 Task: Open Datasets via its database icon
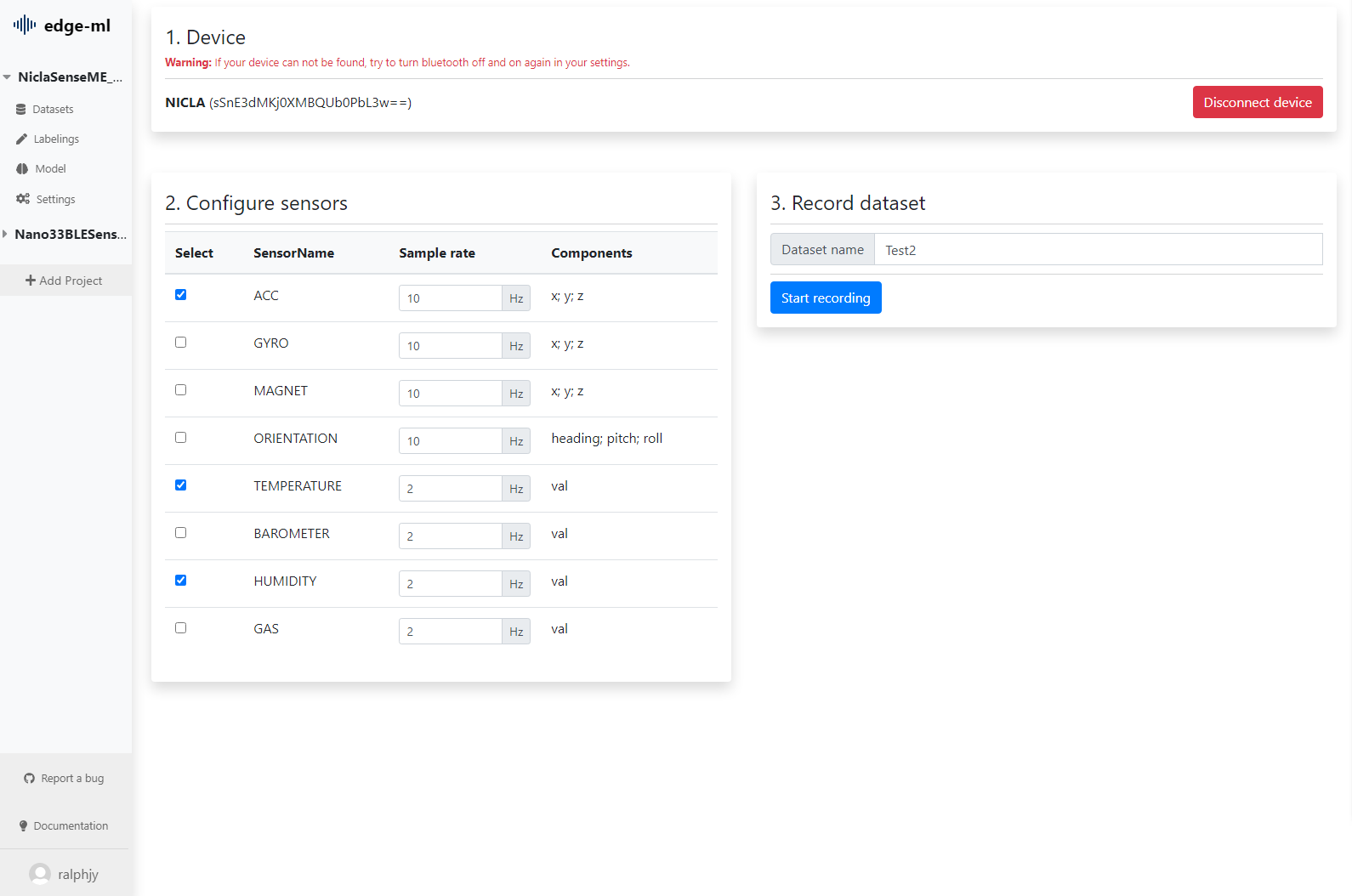[21, 110]
